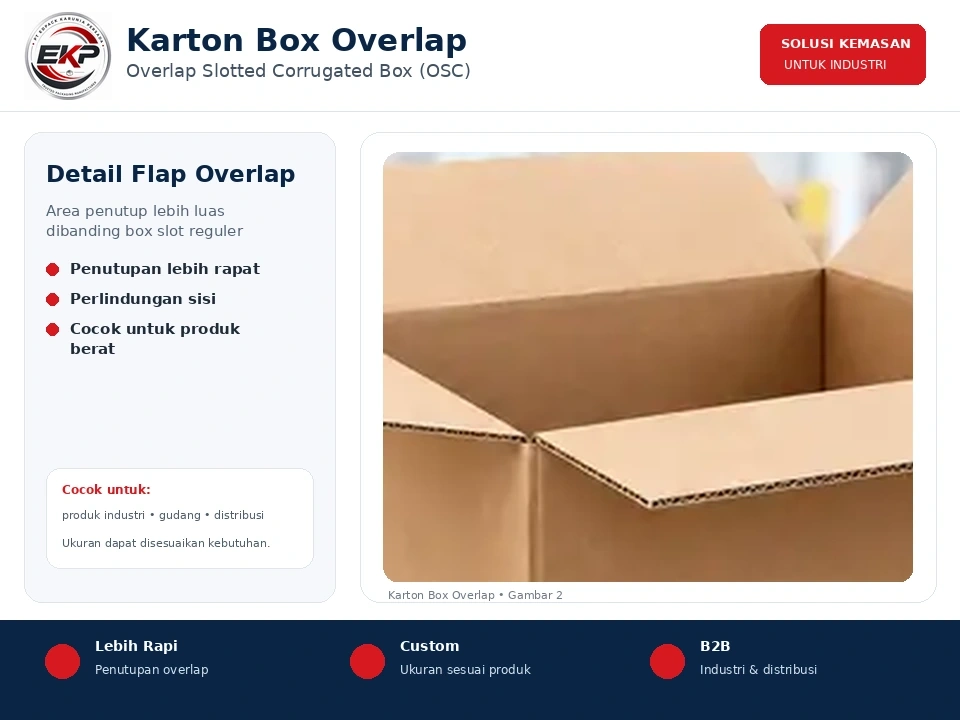Screen dimensions: 960x720
Task: Click the 'Karton Box Overlap • Gambar 2' caption
Action: pyautogui.click(x=475, y=595)
